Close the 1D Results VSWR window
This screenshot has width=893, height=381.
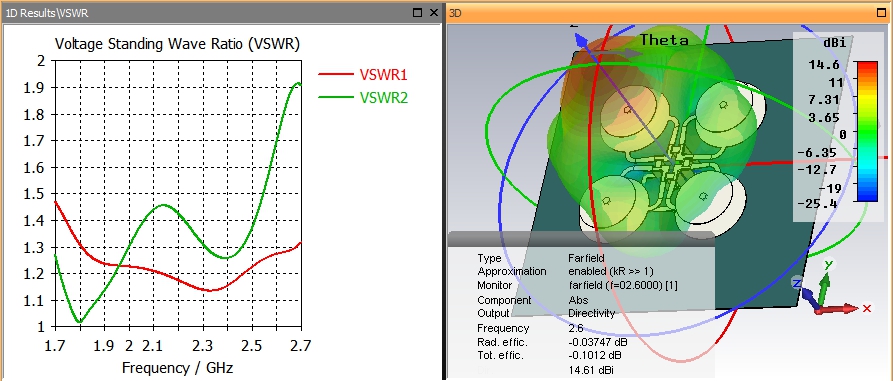tap(434, 13)
